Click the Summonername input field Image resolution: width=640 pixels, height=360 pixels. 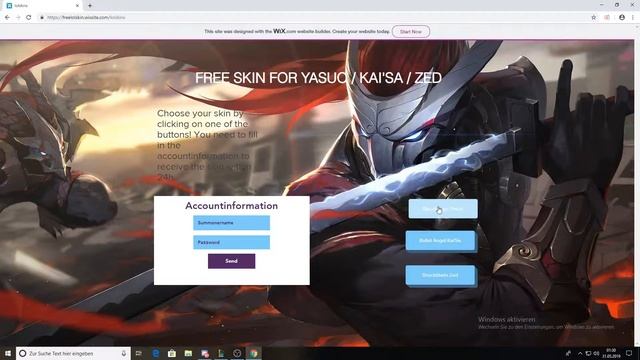click(x=231, y=223)
